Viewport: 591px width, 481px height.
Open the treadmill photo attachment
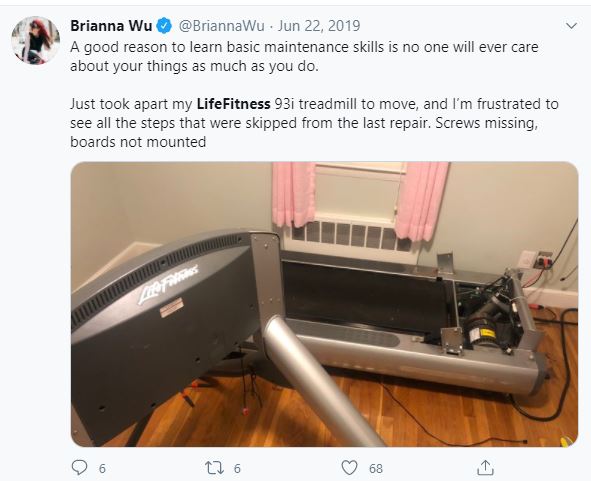(x=325, y=304)
